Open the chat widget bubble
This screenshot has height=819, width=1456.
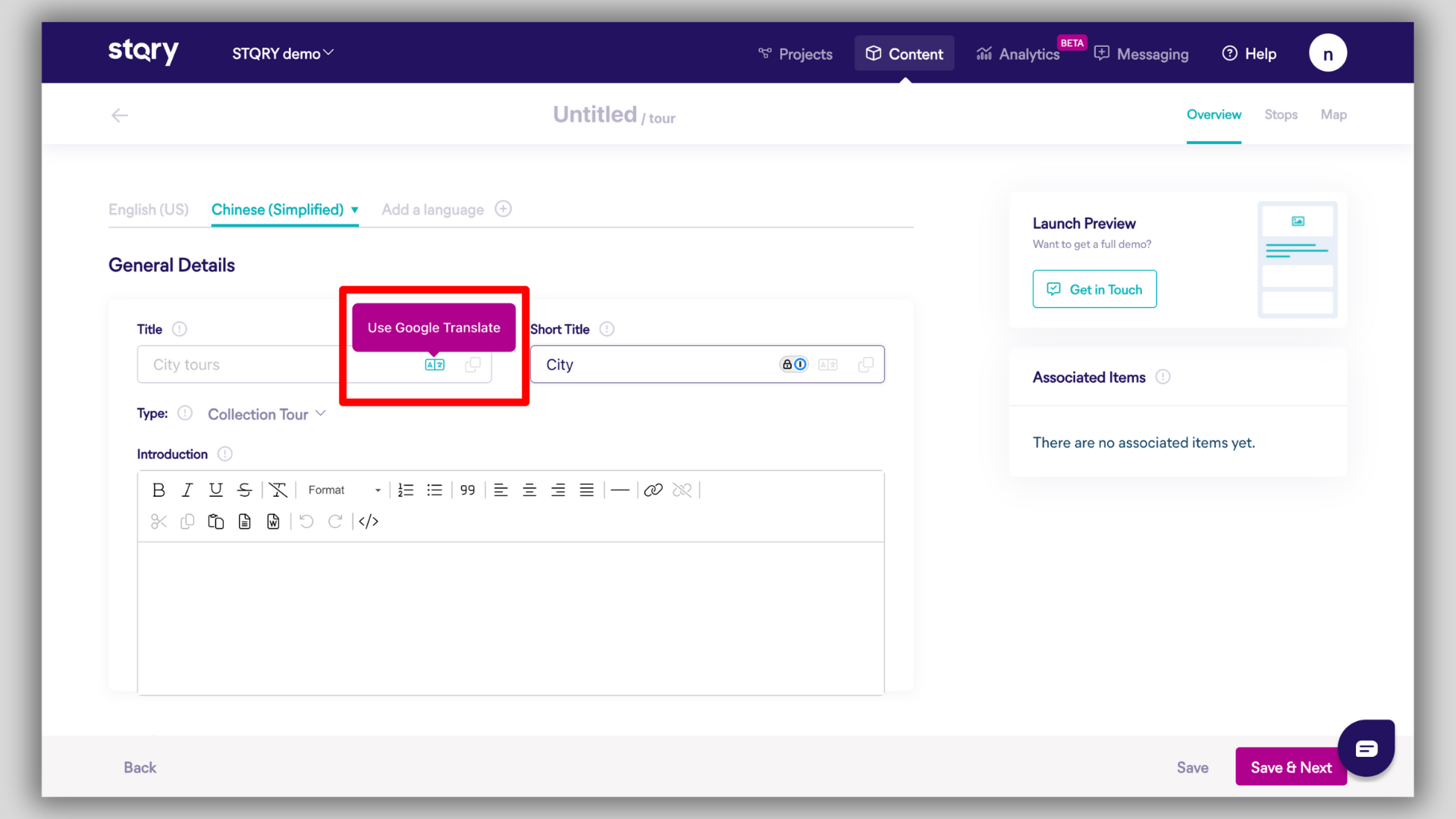pos(1366,748)
